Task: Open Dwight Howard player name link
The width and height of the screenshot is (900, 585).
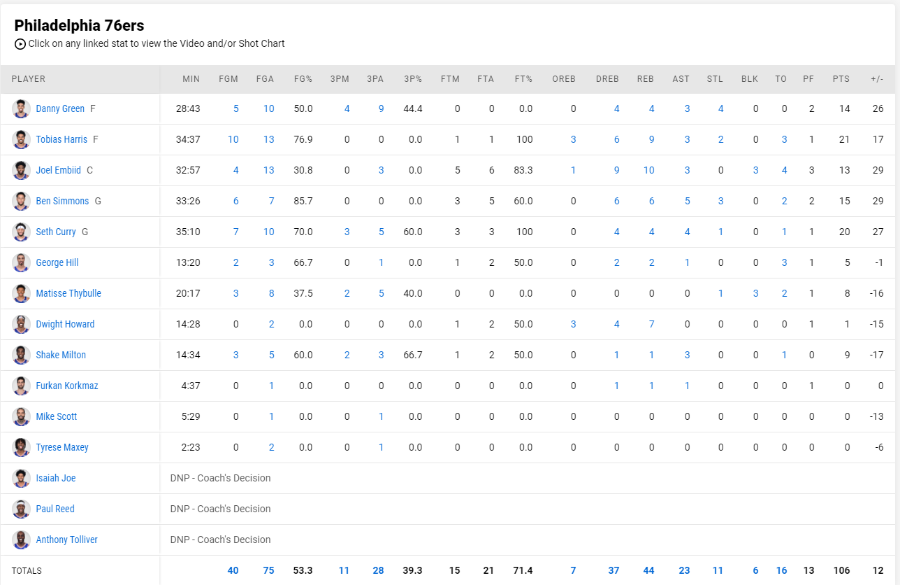Action: pos(65,324)
